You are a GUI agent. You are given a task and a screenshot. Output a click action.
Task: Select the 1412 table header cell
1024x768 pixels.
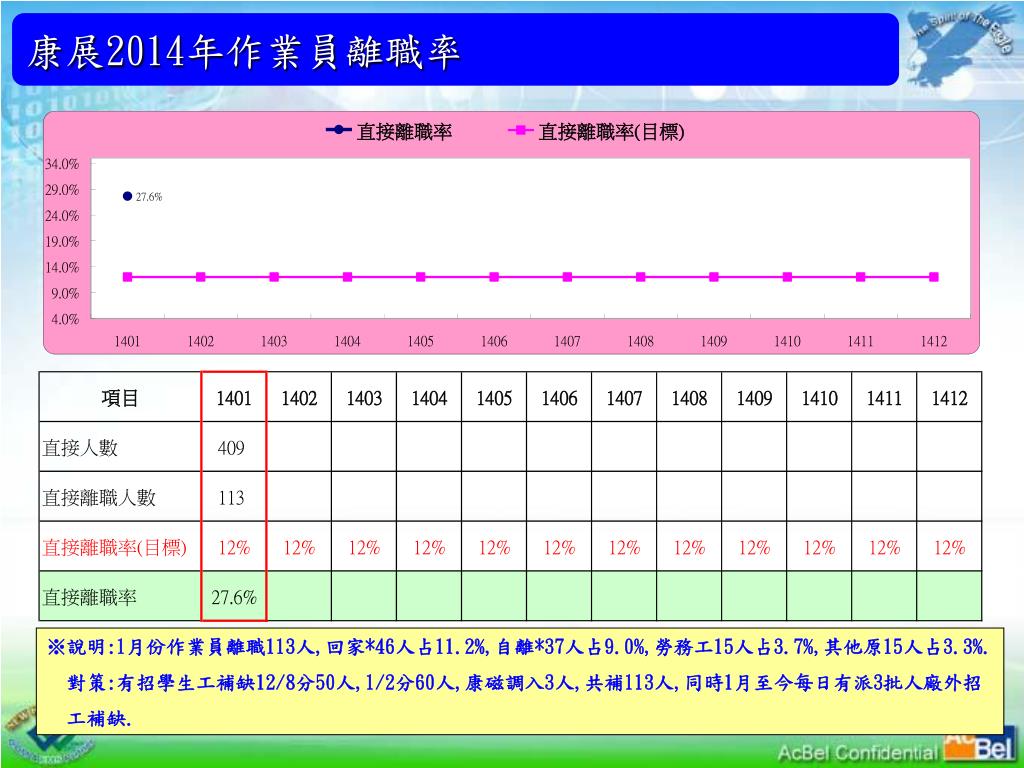(x=950, y=397)
